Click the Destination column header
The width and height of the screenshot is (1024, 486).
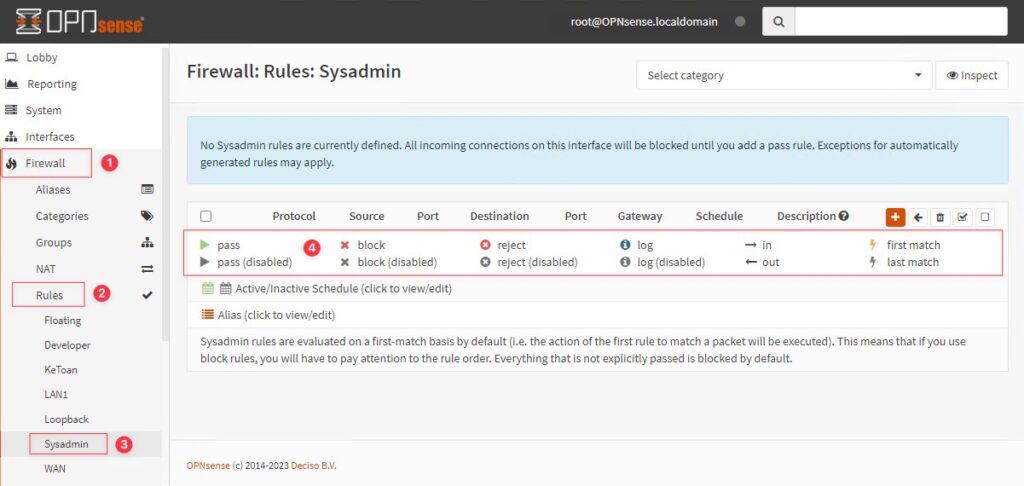click(500, 216)
